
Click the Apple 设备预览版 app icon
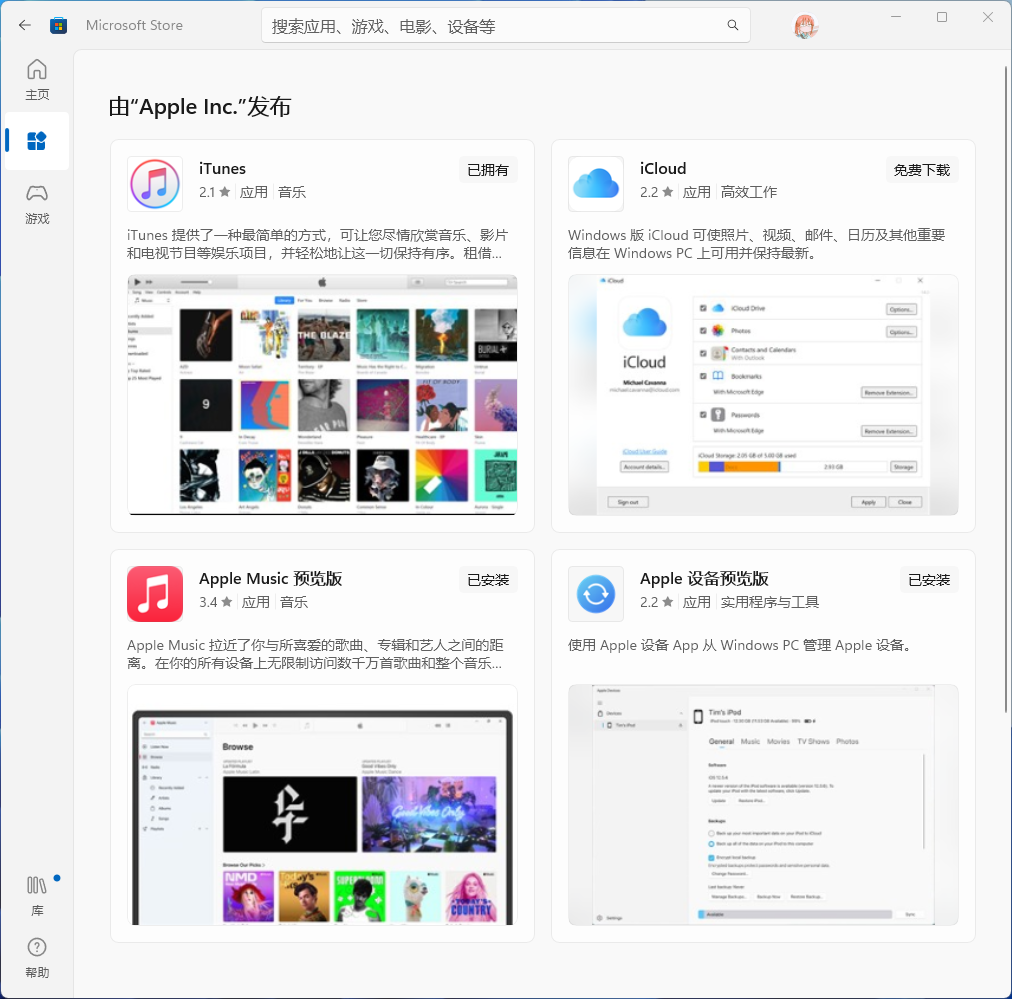click(596, 594)
